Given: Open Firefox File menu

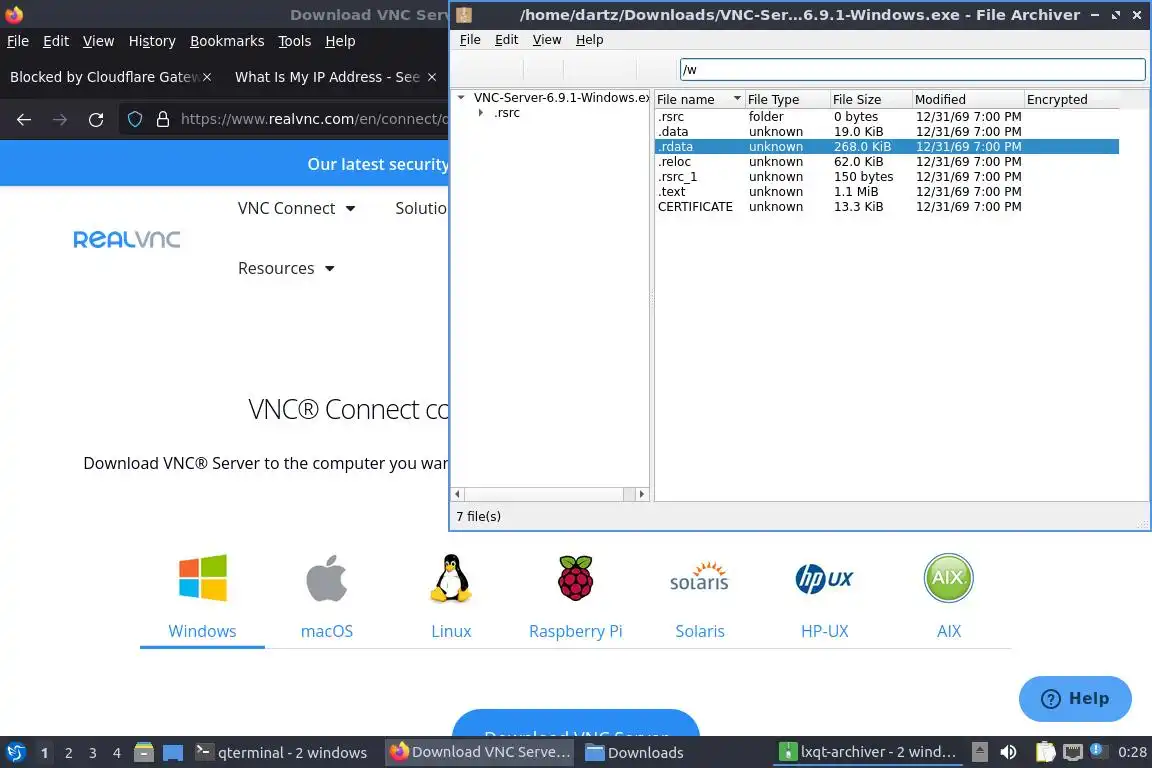Looking at the screenshot, I should tap(18, 41).
